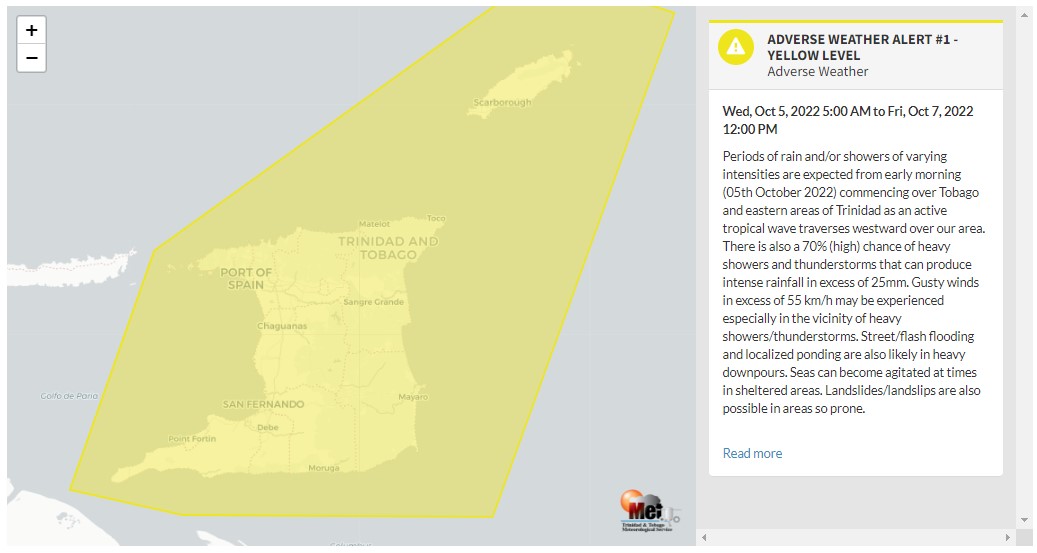Click Matelot map label
1037x553 pixels.
374,224
